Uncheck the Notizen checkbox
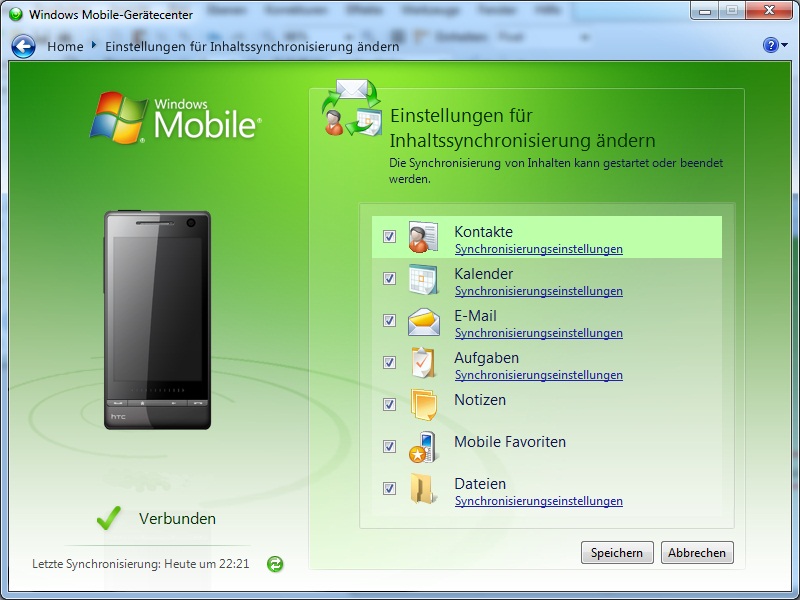The height and width of the screenshot is (600, 800). click(389, 404)
